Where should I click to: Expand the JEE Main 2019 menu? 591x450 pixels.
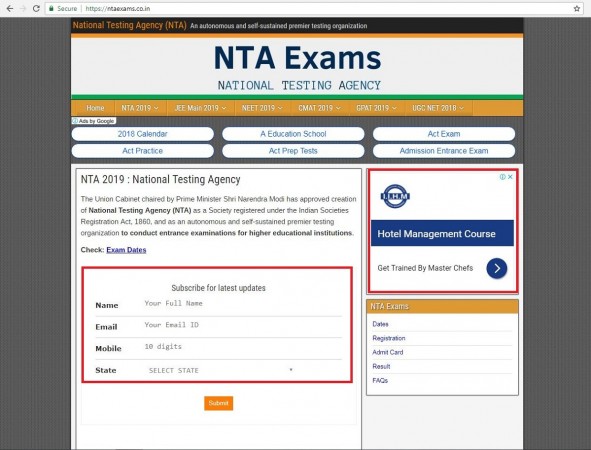[200, 108]
